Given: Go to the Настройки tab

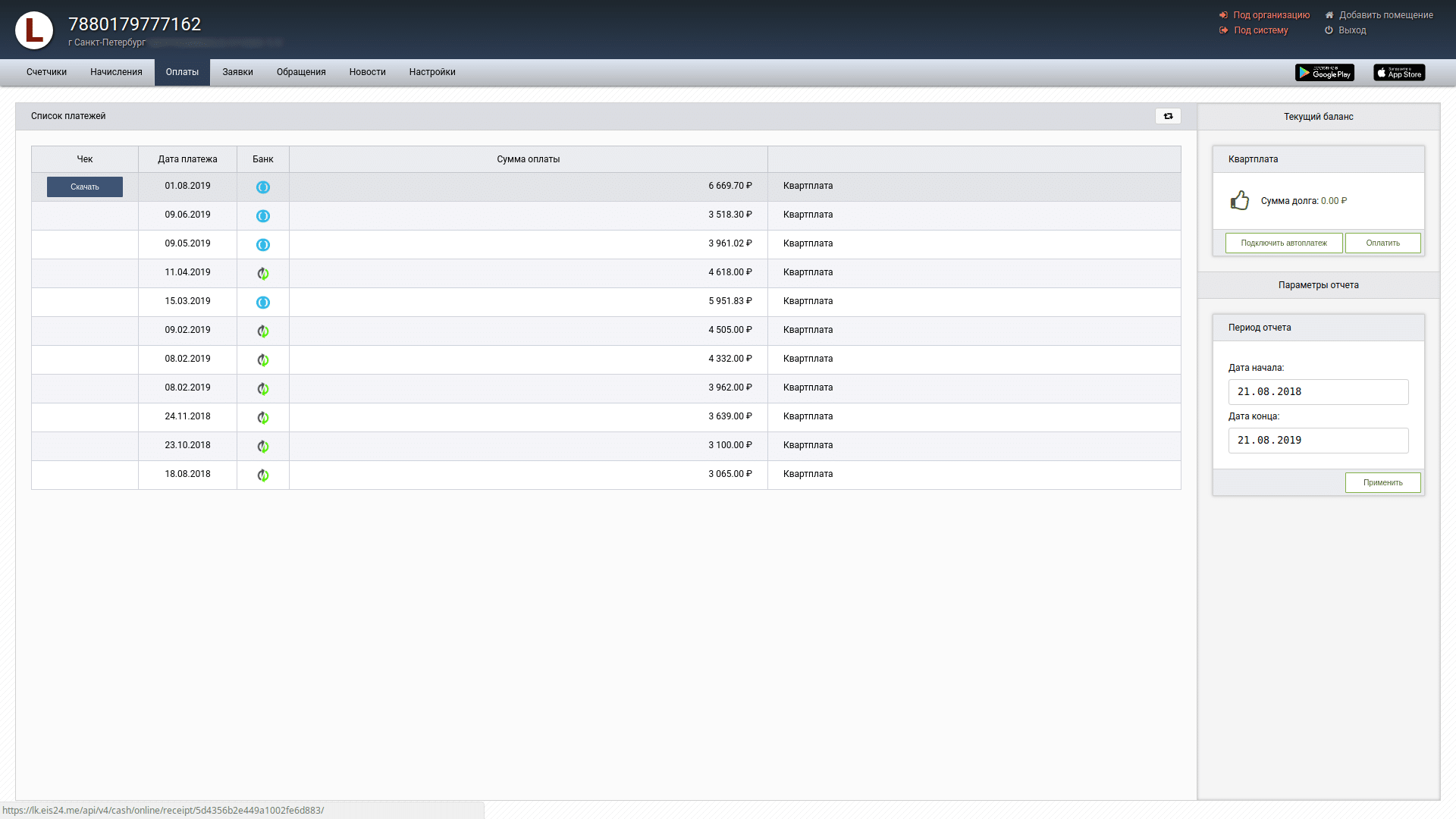Looking at the screenshot, I should (432, 72).
